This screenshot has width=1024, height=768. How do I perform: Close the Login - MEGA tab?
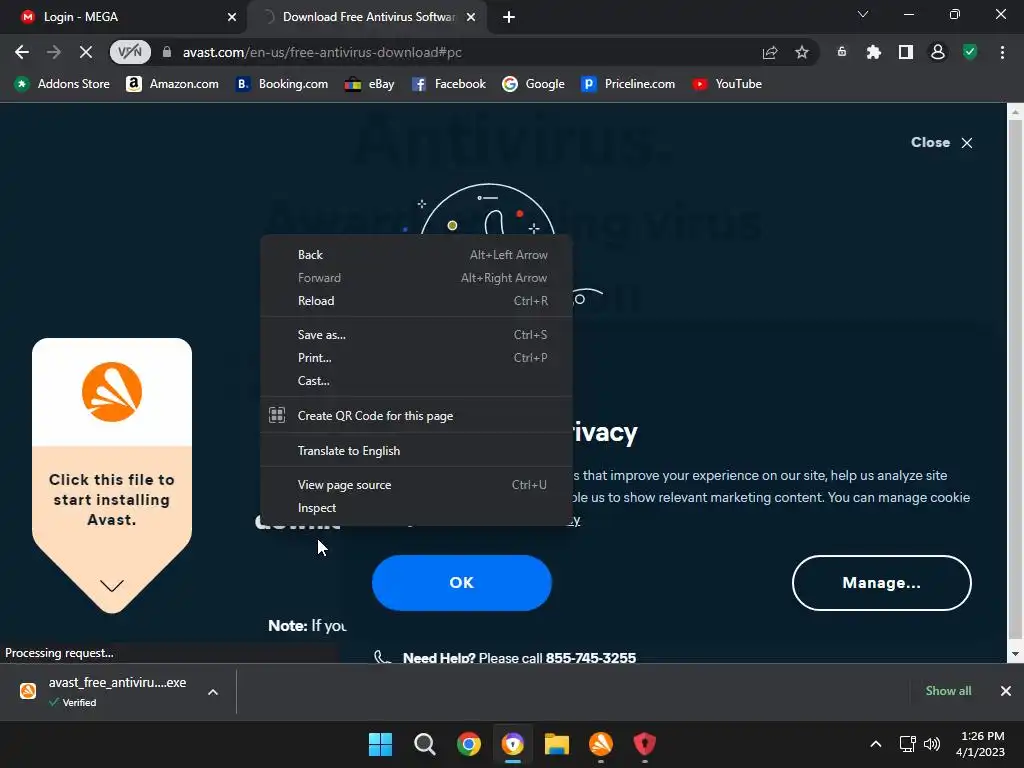pyautogui.click(x=232, y=17)
